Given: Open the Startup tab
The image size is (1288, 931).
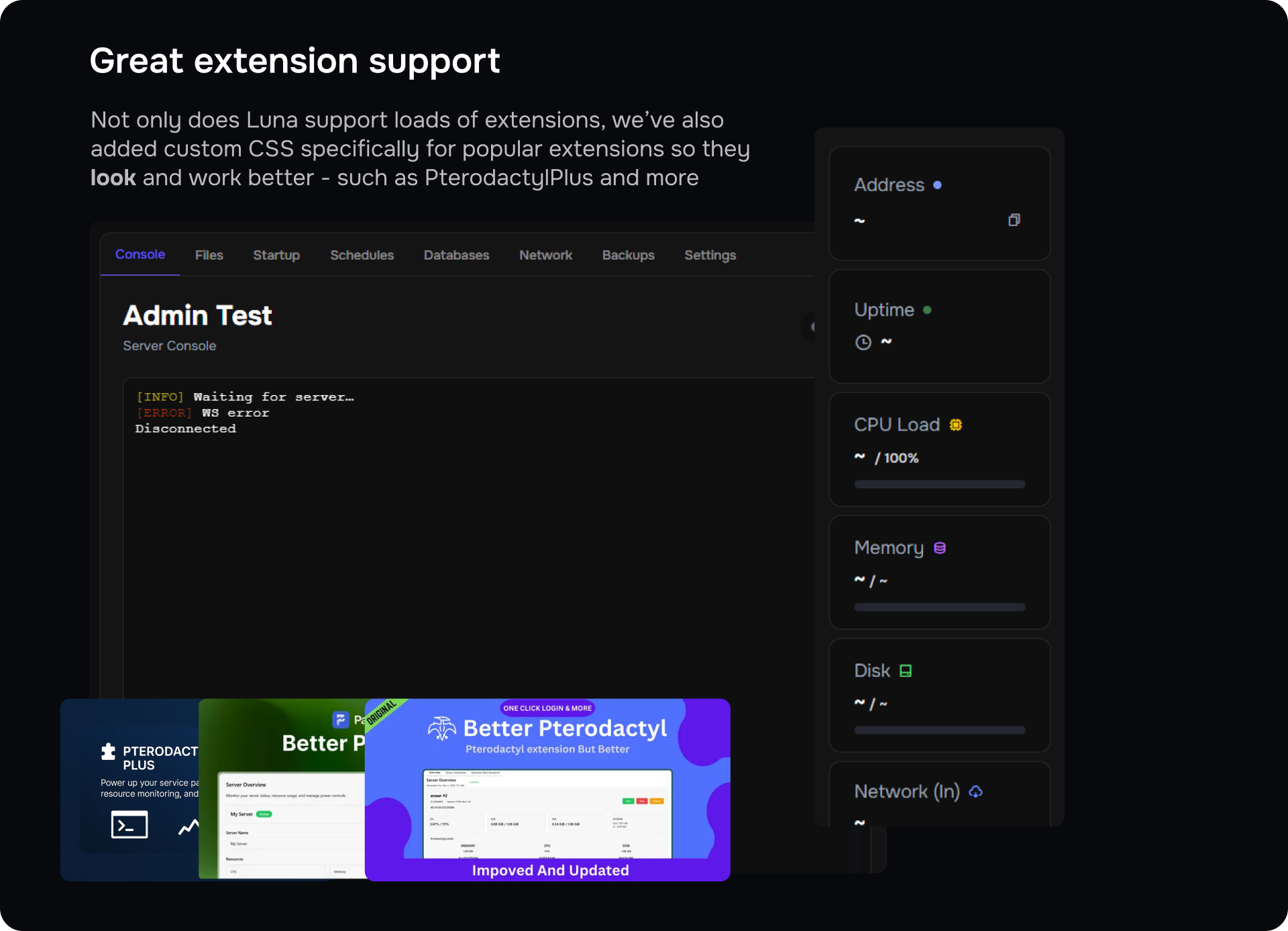Looking at the screenshot, I should [276, 256].
